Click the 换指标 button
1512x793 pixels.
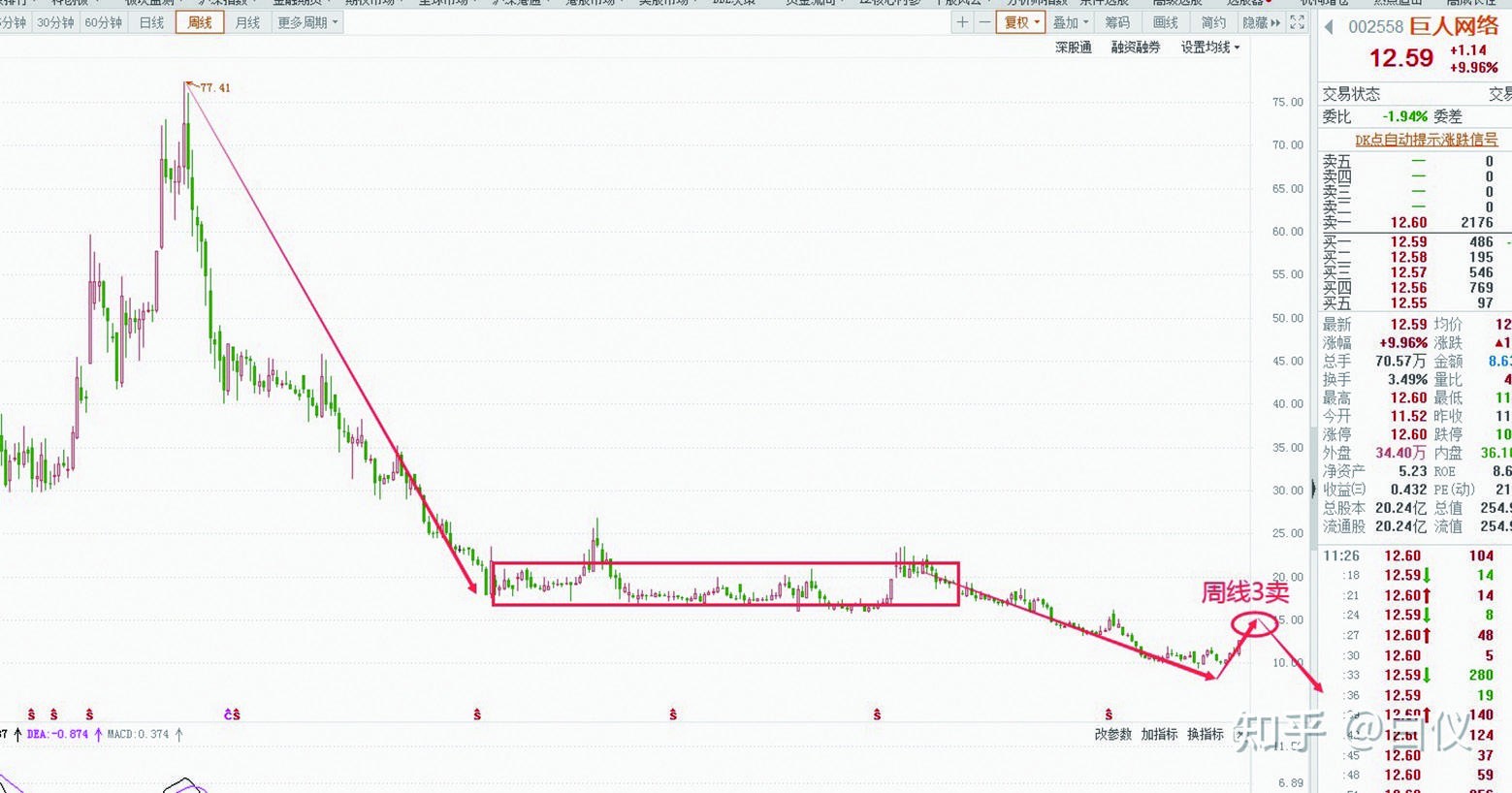(x=1205, y=735)
